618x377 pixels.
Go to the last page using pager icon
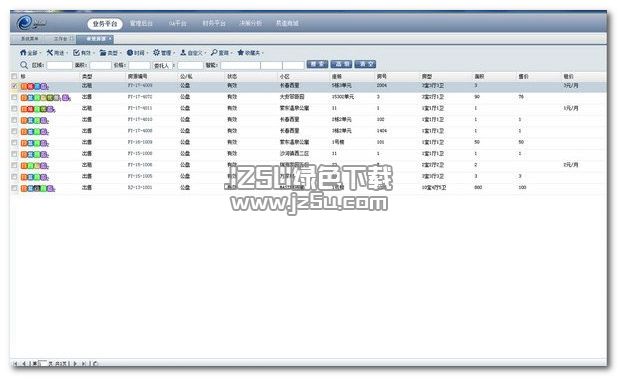(x=84, y=364)
